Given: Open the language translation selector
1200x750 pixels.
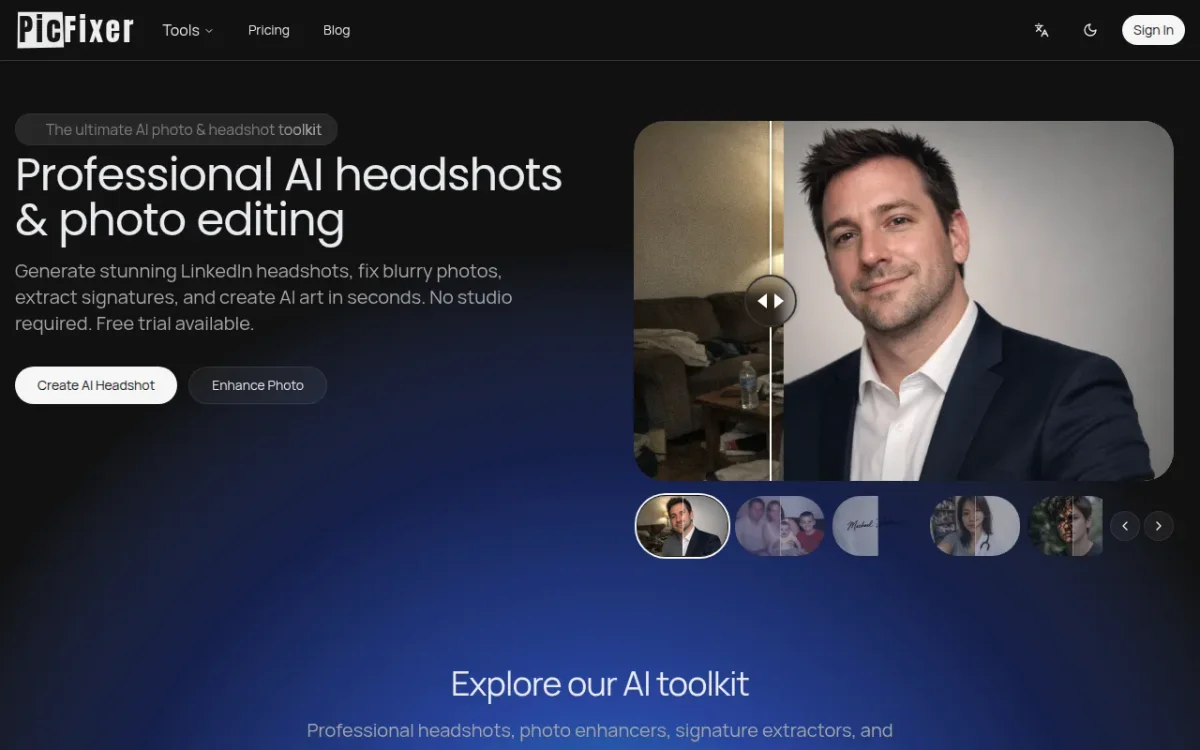Looking at the screenshot, I should tap(1041, 30).
